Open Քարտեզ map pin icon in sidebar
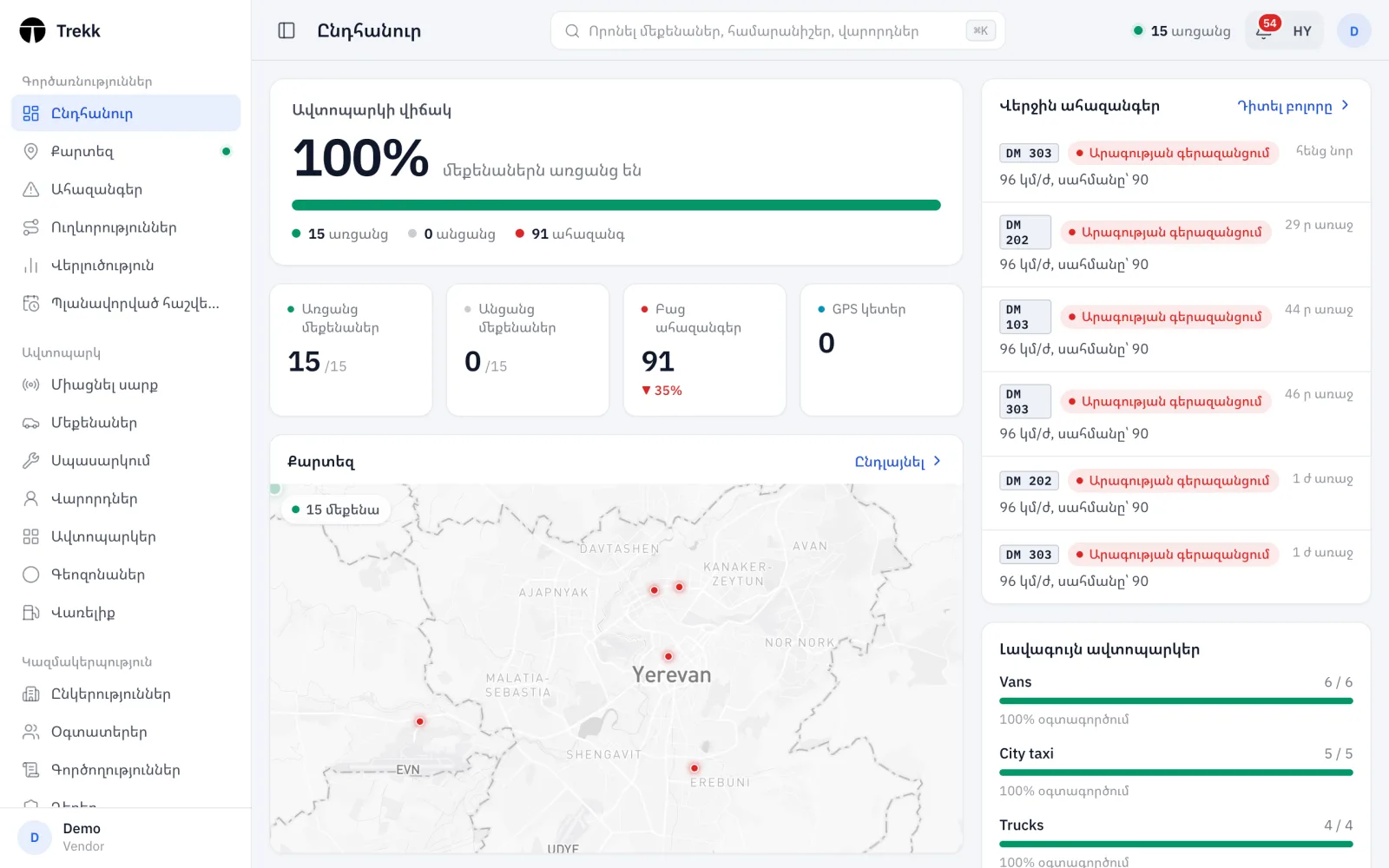This screenshot has height=868, width=1389. (31, 151)
